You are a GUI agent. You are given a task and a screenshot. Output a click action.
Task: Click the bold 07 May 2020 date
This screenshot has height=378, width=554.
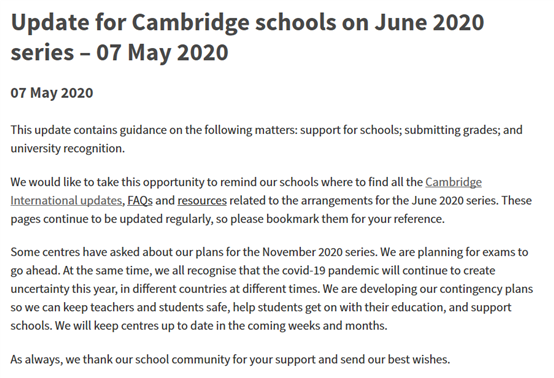tap(52, 93)
